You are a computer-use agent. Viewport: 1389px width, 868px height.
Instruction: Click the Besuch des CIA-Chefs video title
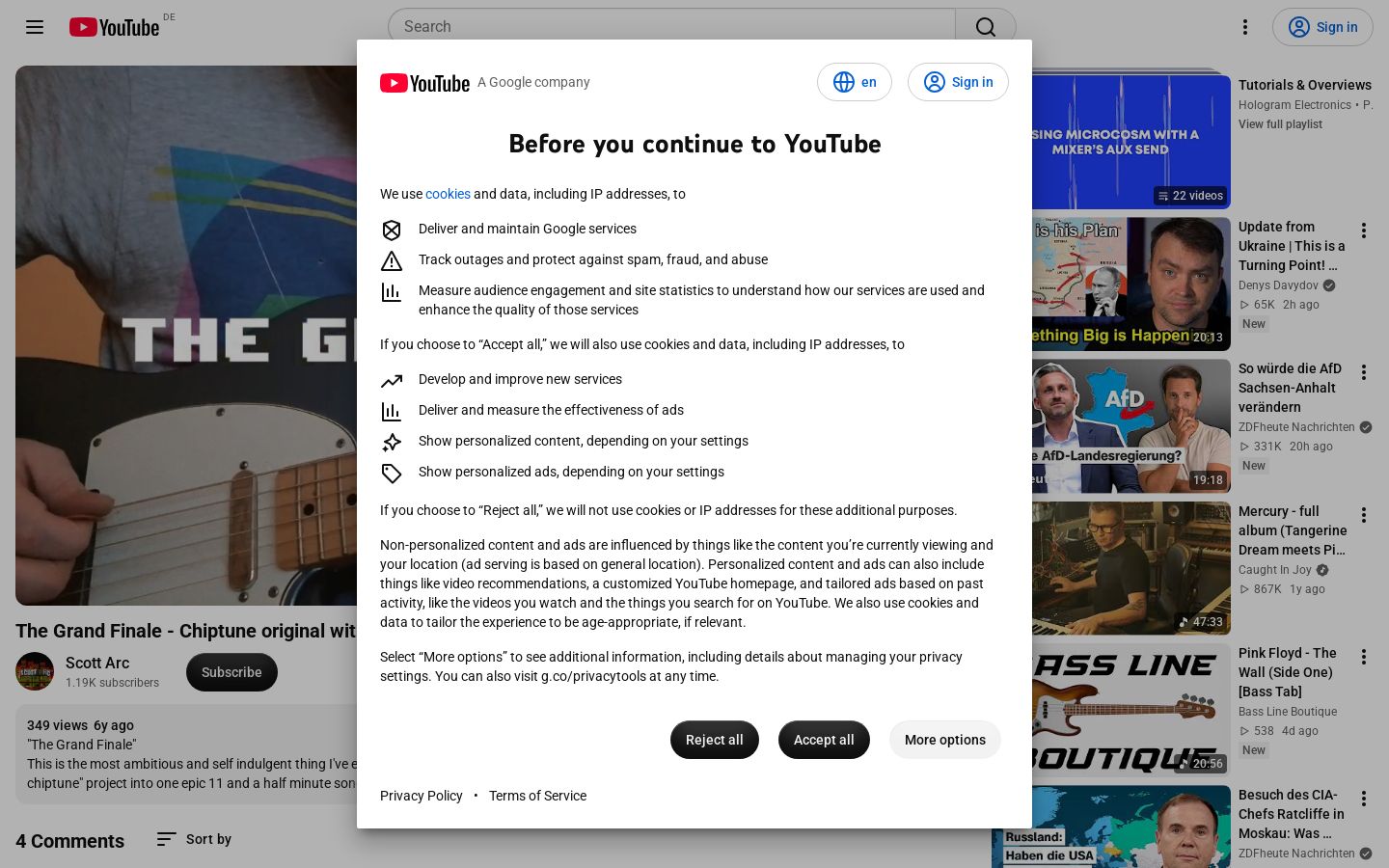click(x=1291, y=814)
